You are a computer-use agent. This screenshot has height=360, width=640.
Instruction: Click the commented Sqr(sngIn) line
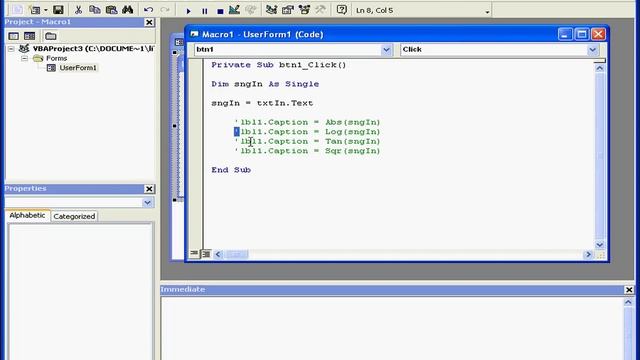point(307,151)
